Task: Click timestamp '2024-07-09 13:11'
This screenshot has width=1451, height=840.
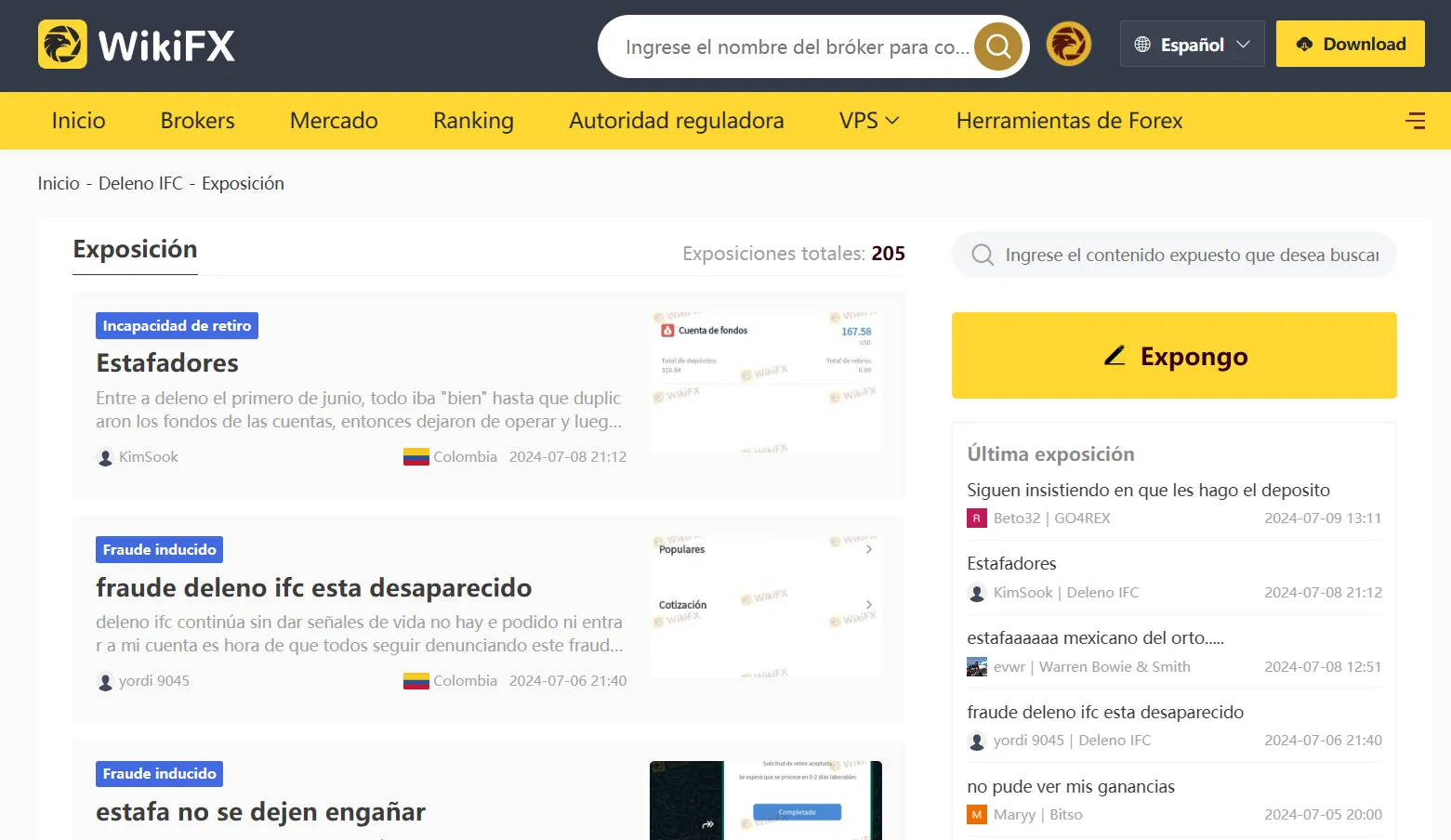Action: pos(1323,518)
